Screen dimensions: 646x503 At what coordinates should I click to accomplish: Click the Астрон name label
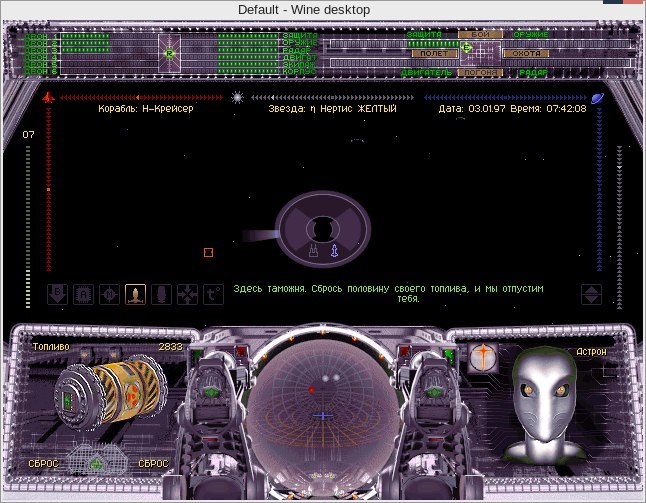pyautogui.click(x=591, y=351)
